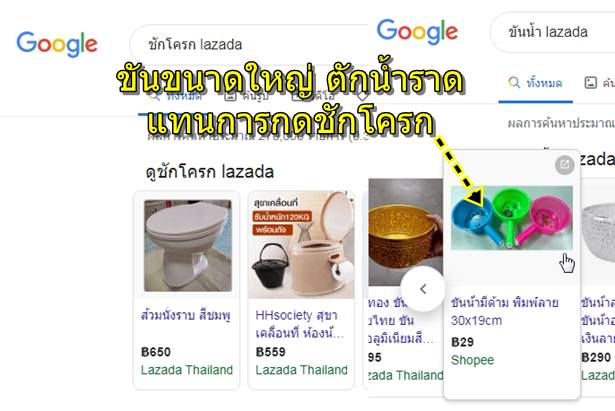Click the right Google logo
The height and width of the screenshot is (411, 615).
point(417,31)
